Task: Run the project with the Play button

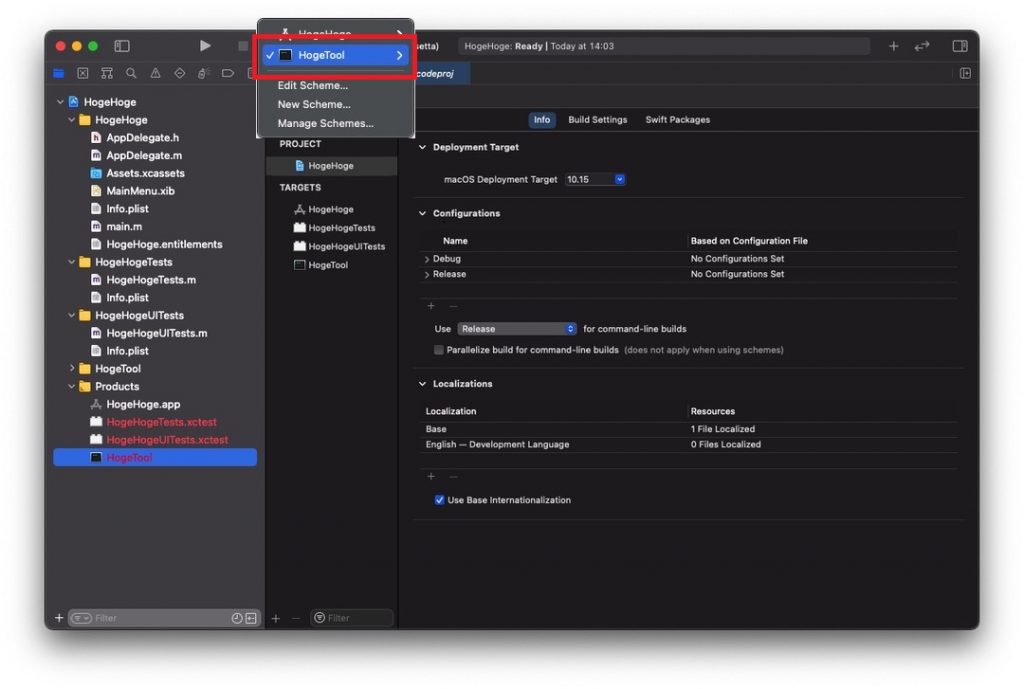Action: [205, 46]
